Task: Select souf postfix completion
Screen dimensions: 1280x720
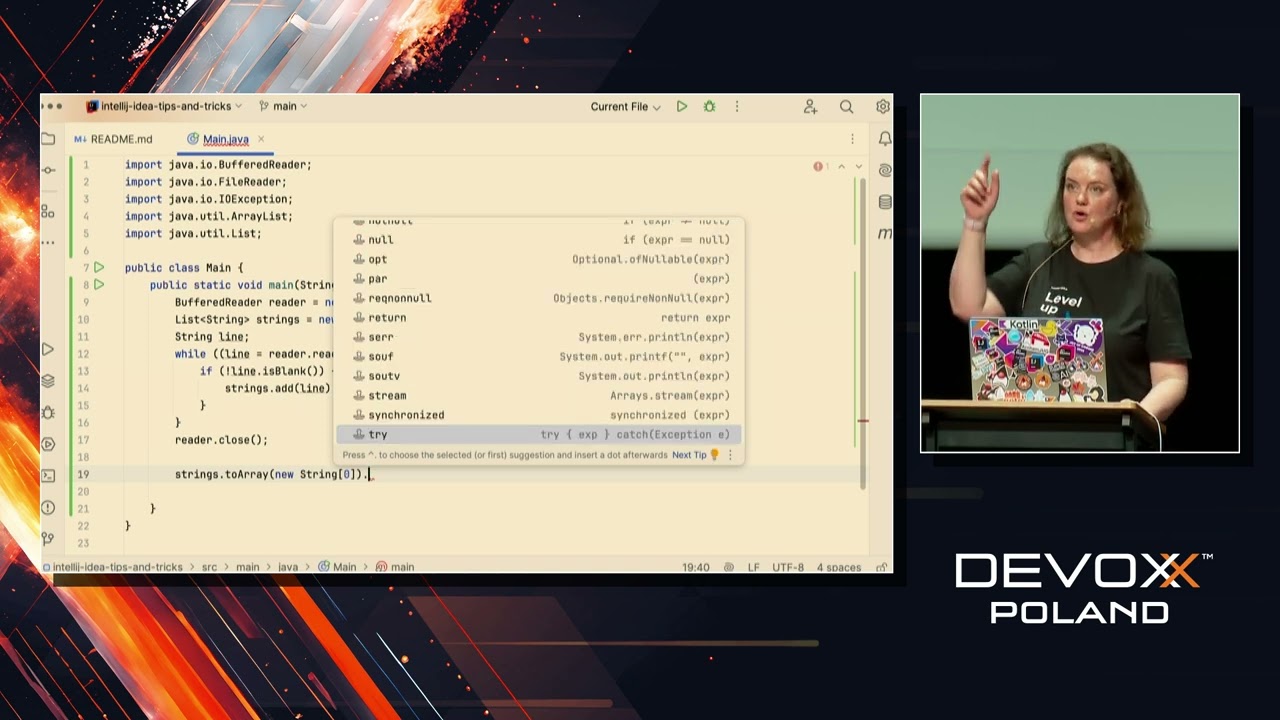Action: [539, 357]
